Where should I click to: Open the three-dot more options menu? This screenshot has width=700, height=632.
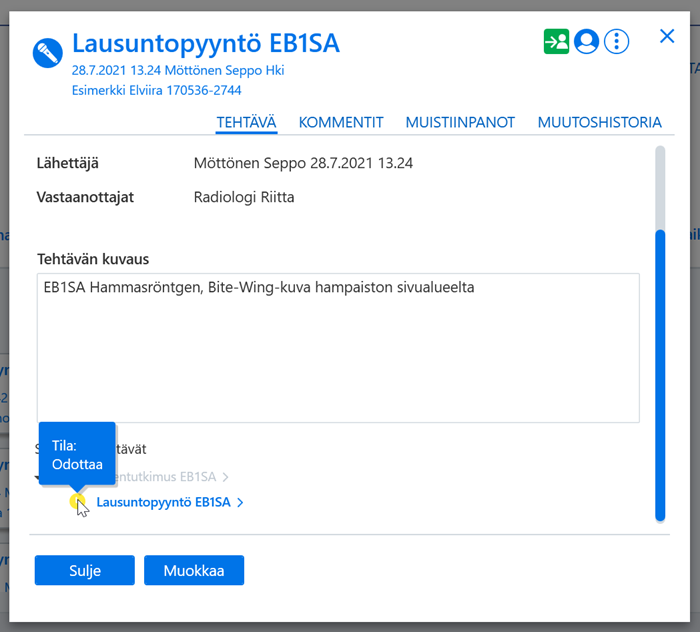[617, 42]
